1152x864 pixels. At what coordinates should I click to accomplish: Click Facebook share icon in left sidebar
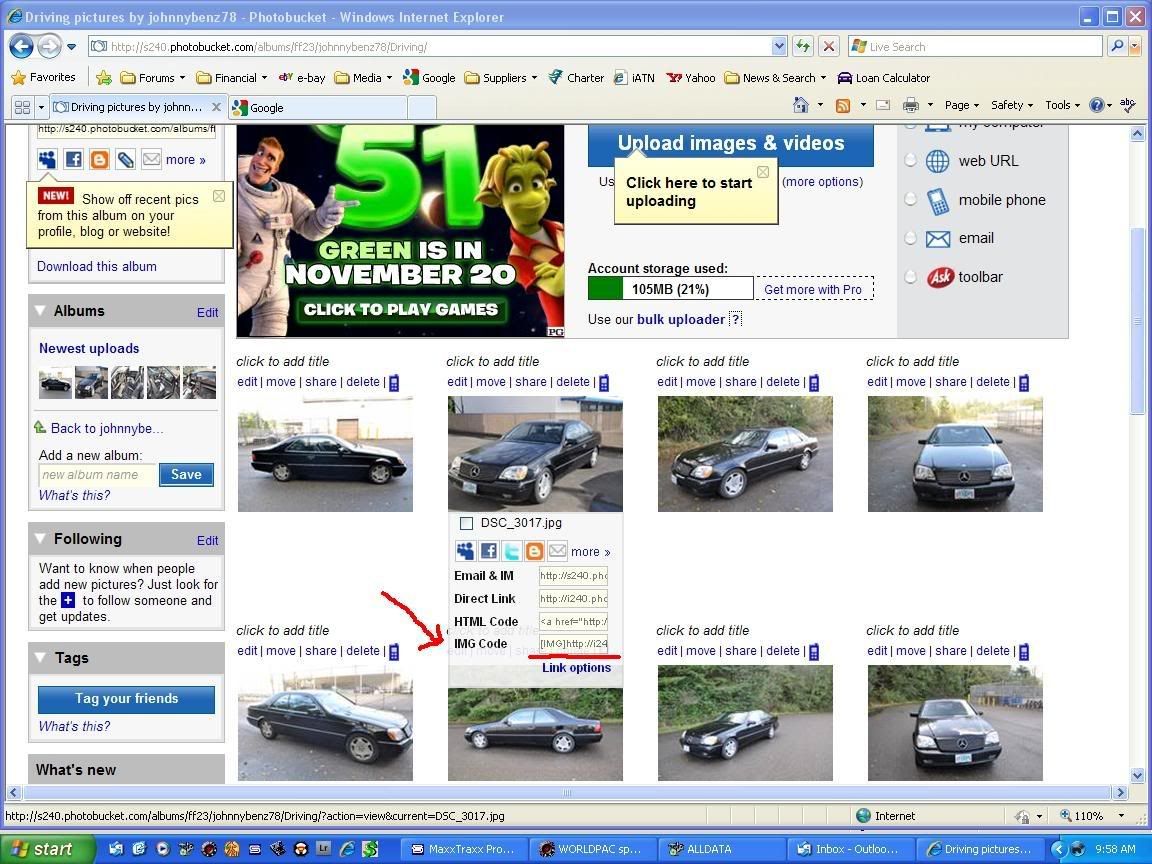pos(73,159)
